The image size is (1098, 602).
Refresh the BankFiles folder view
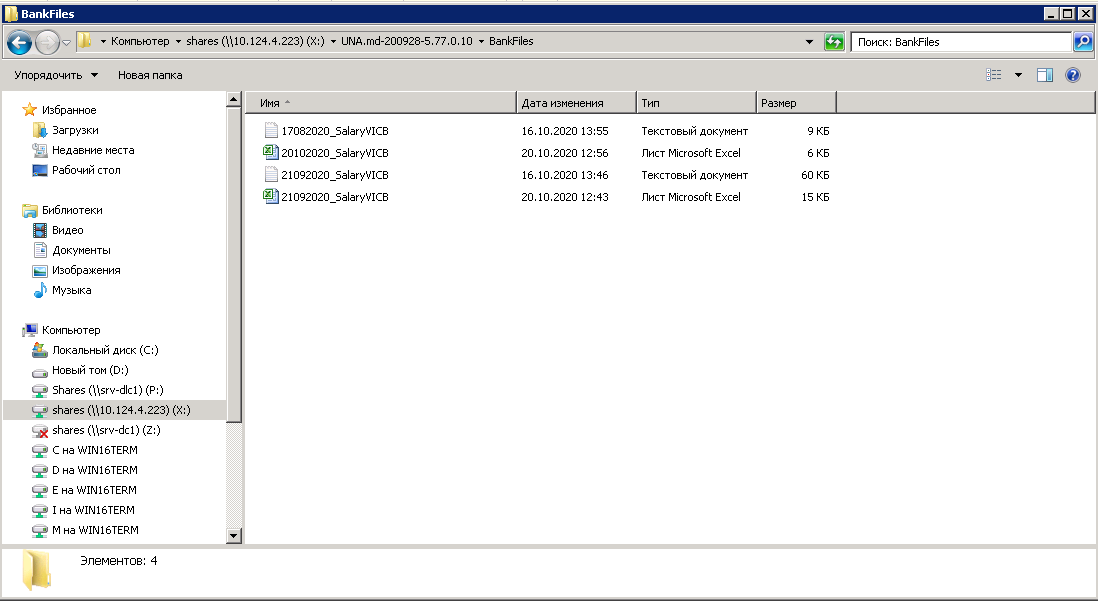[x=833, y=42]
